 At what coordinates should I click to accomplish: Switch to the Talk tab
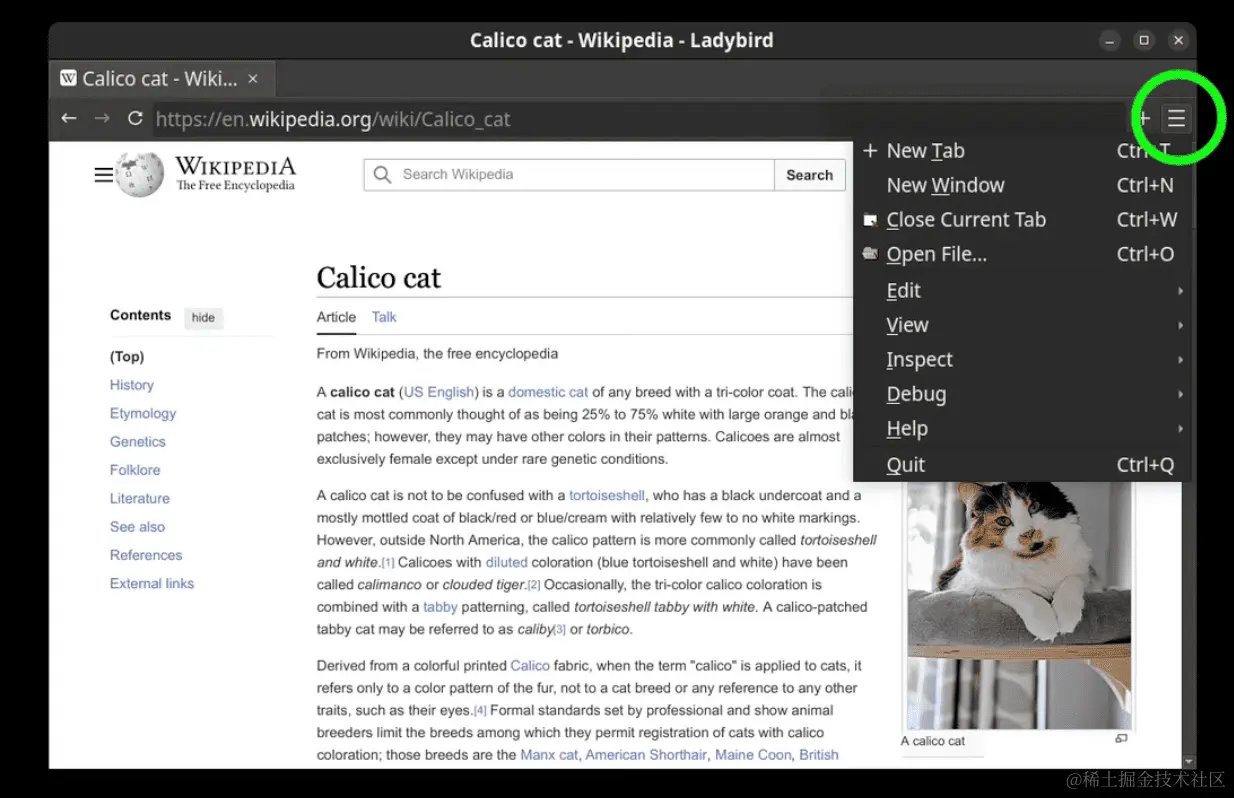(384, 317)
